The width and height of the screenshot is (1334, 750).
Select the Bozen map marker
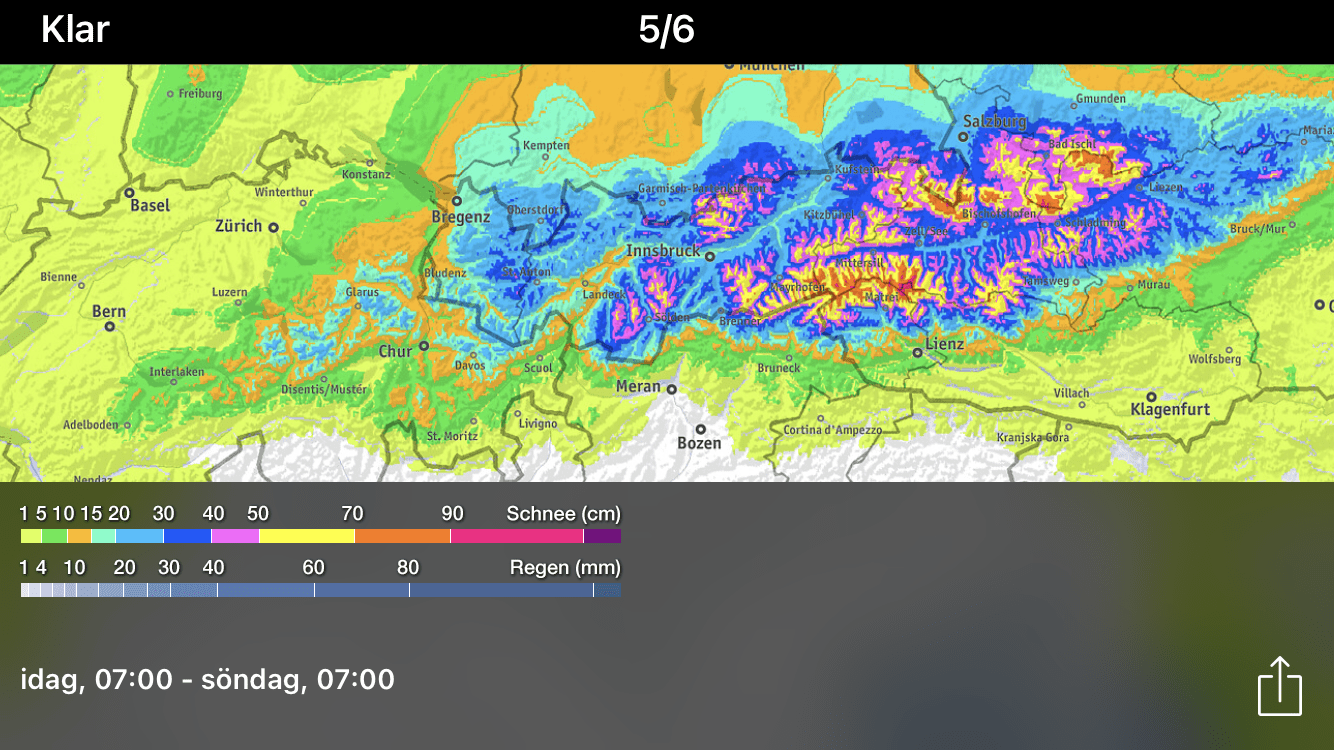pyautogui.click(x=700, y=428)
